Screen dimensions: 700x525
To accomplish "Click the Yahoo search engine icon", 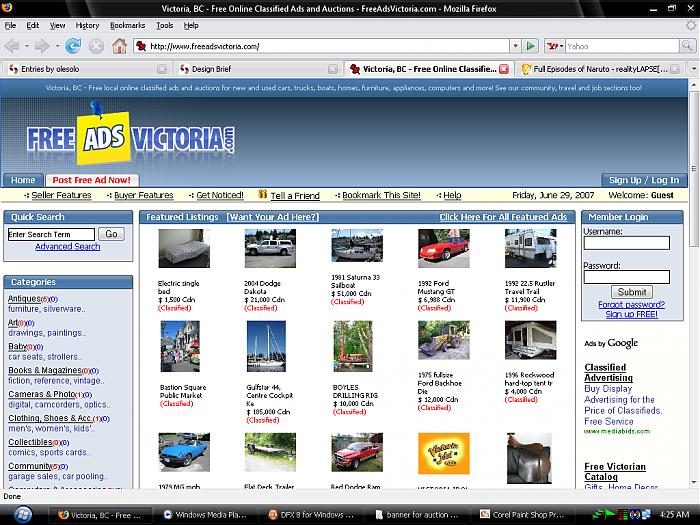I will click(553, 46).
